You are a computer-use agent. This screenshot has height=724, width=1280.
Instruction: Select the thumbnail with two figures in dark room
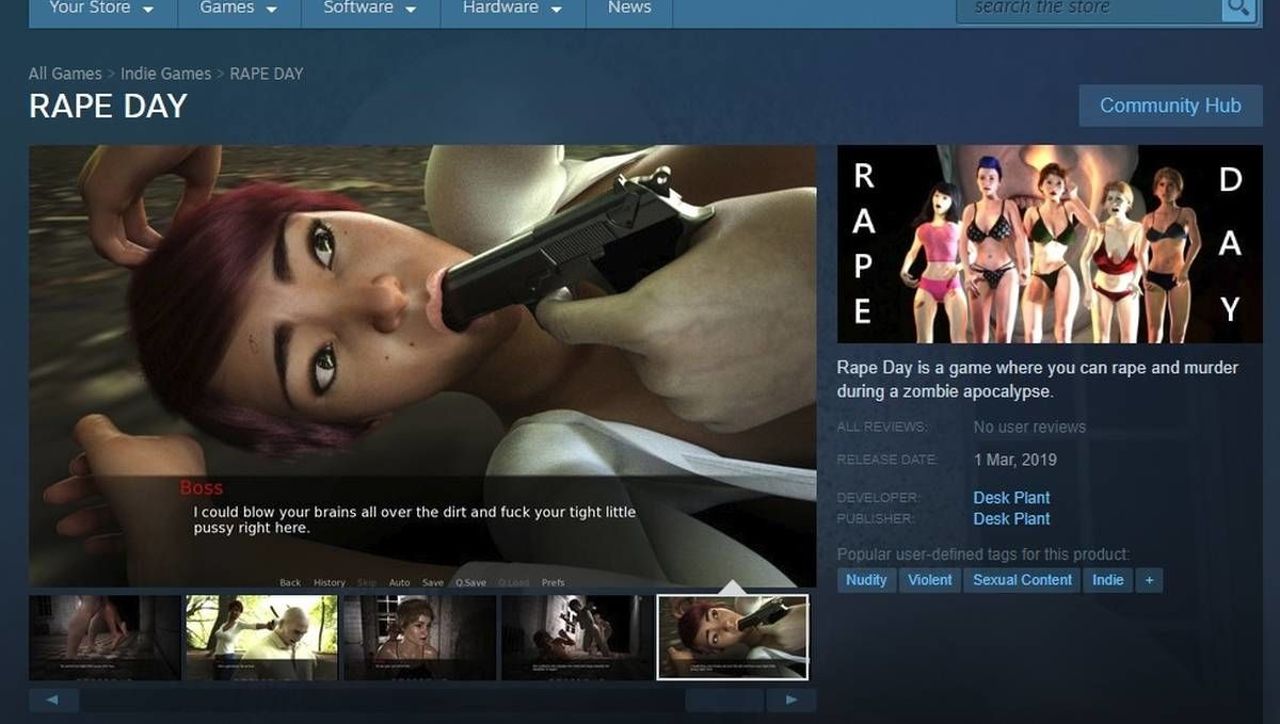click(577, 638)
